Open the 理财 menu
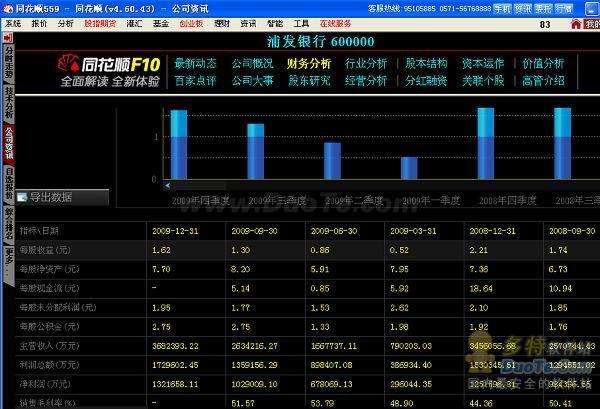The height and width of the screenshot is (409, 600). 222,24
